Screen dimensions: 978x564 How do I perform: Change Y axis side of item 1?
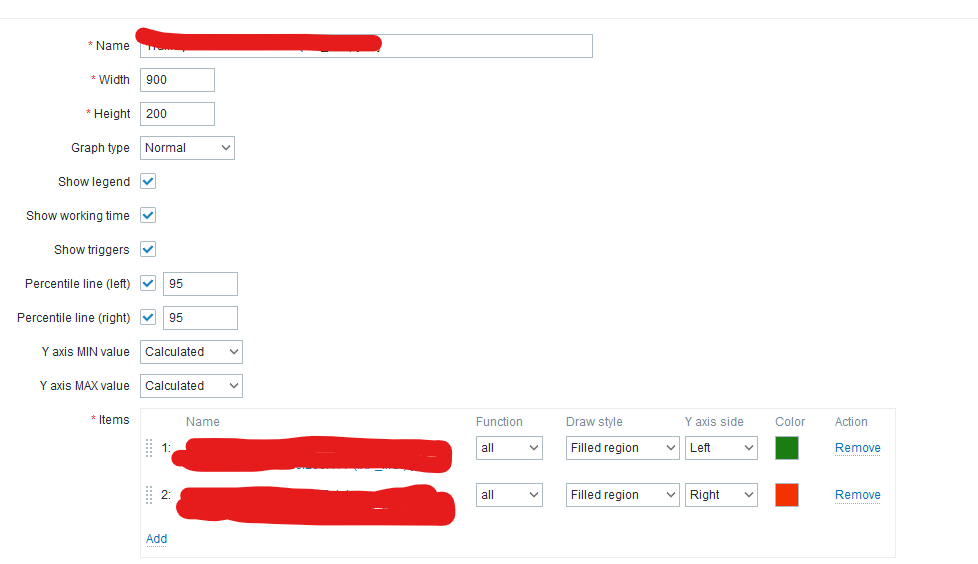coord(721,448)
